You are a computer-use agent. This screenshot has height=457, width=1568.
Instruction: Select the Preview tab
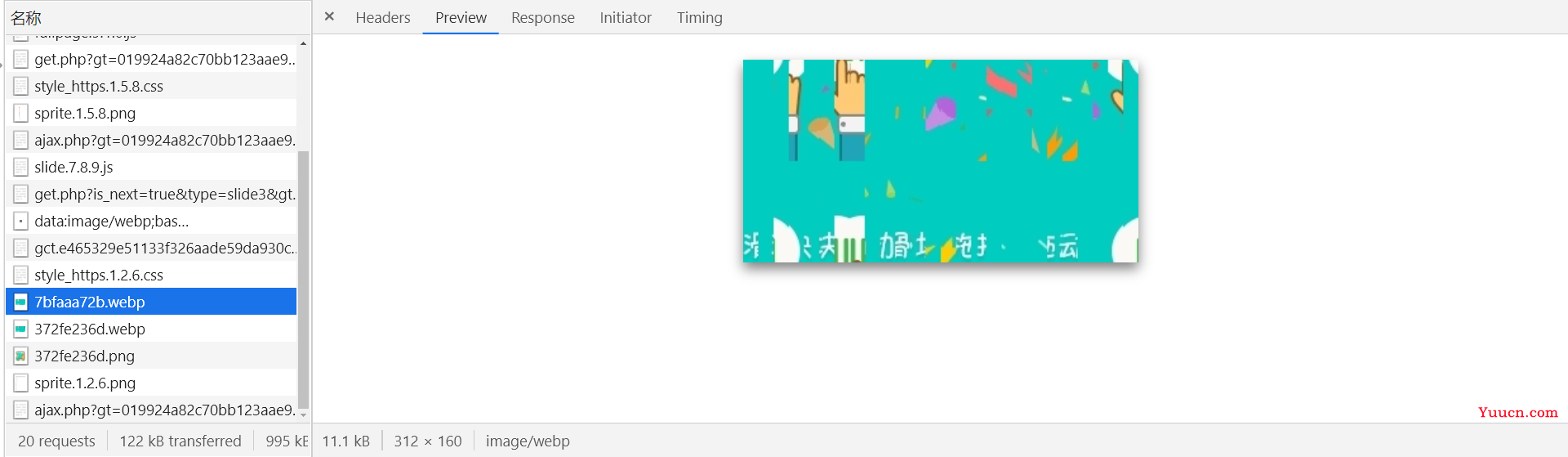click(461, 17)
